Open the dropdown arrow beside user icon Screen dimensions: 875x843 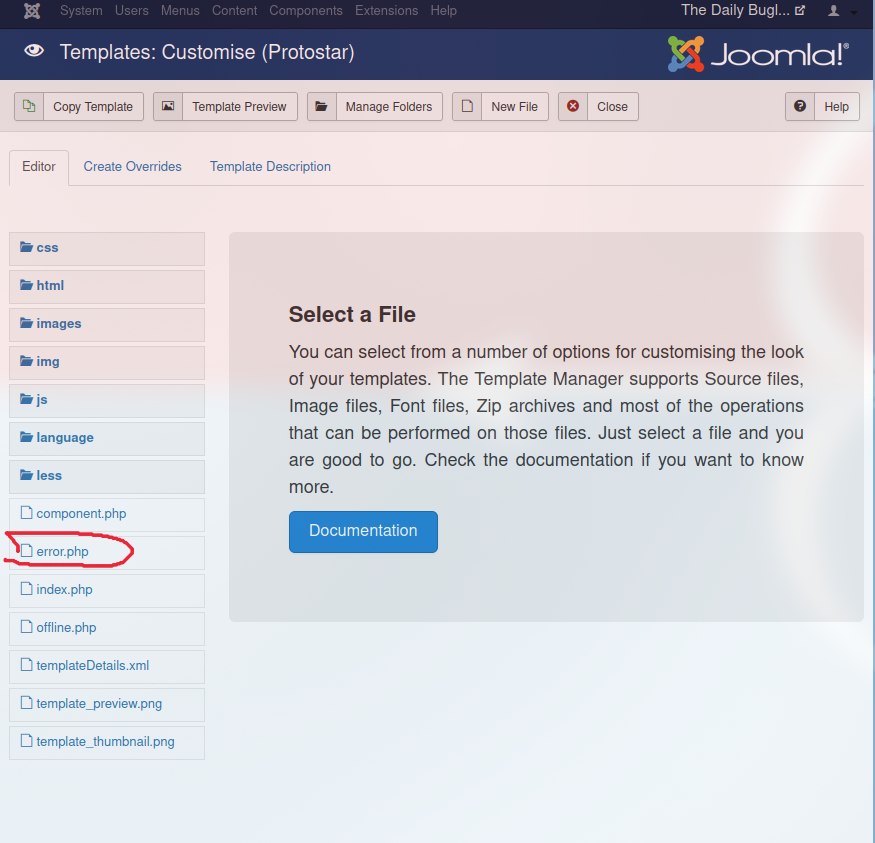[x=853, y=12]
